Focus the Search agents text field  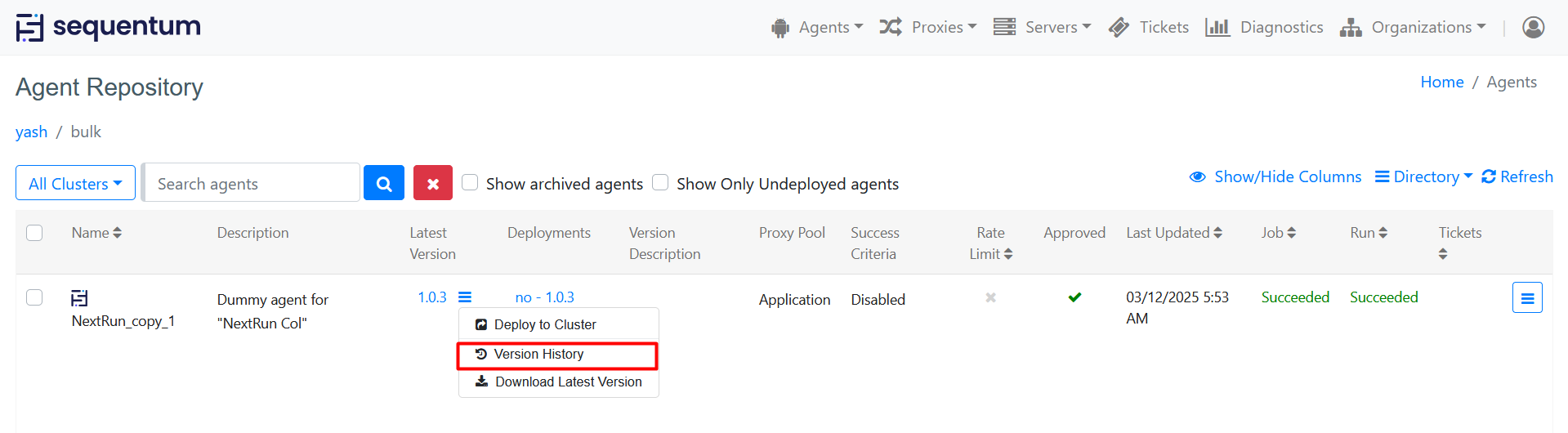coord(252,183)
